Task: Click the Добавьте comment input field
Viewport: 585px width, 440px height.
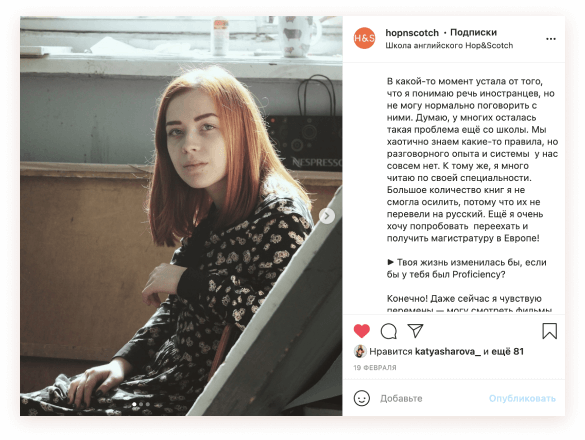Action: [x=429, y=398]
